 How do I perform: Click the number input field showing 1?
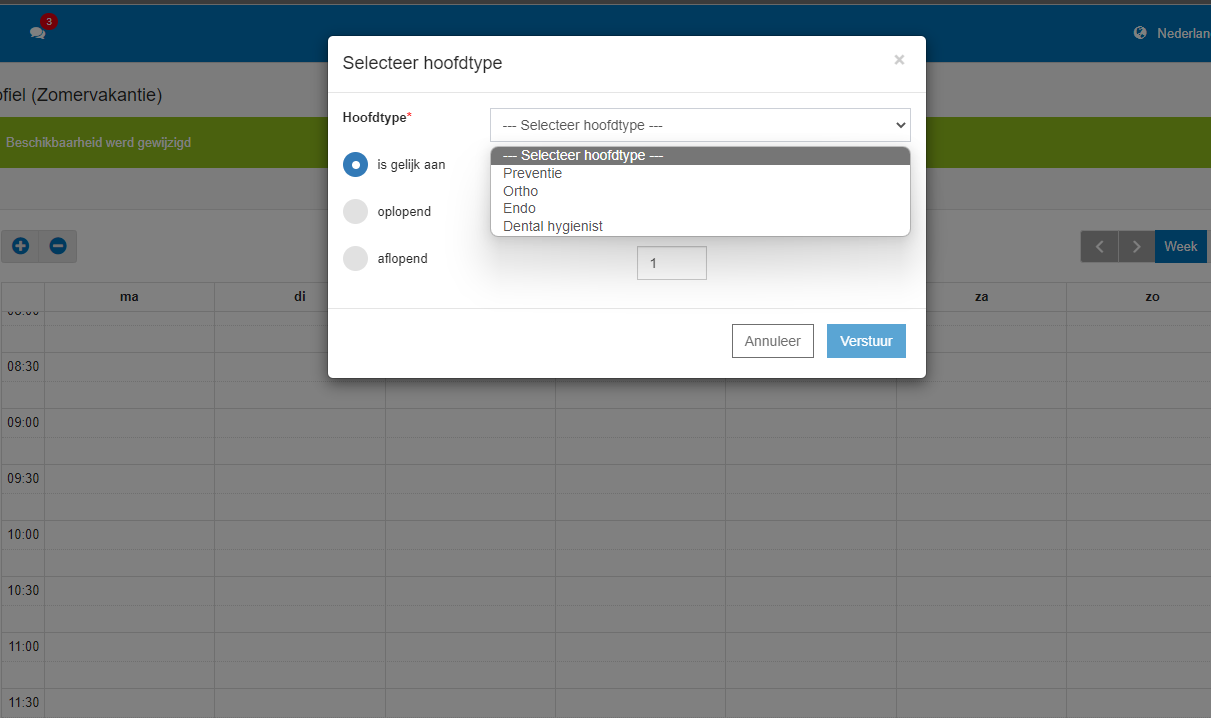coord(671,263)
